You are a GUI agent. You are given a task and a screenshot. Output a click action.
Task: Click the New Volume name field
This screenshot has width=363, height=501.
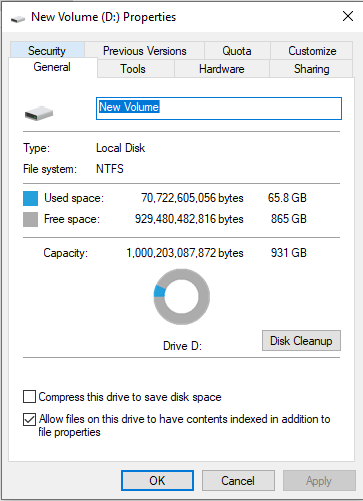219,108
